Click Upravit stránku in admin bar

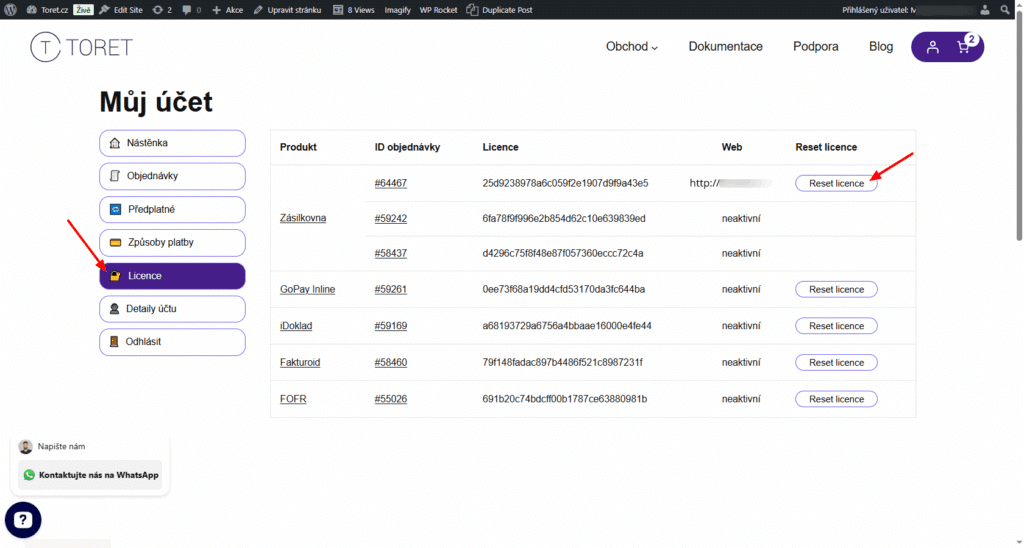coord(287,10)
